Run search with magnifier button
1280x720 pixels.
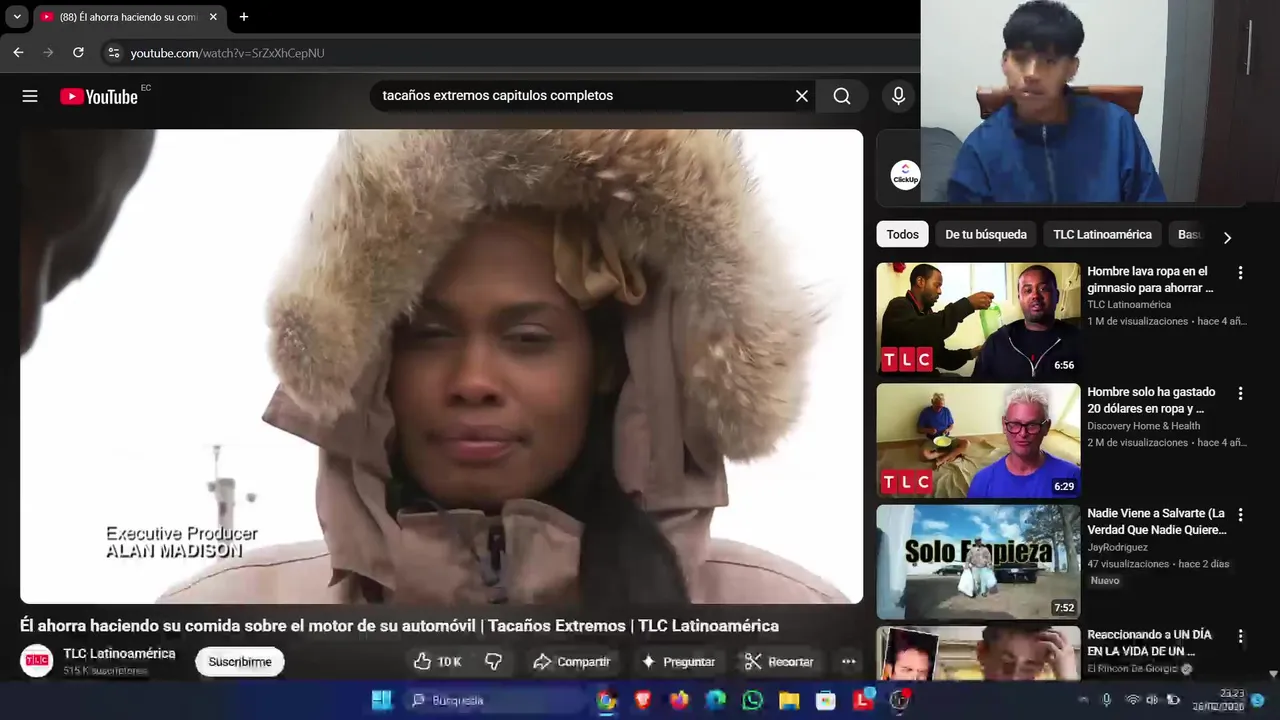pos(842,96)
